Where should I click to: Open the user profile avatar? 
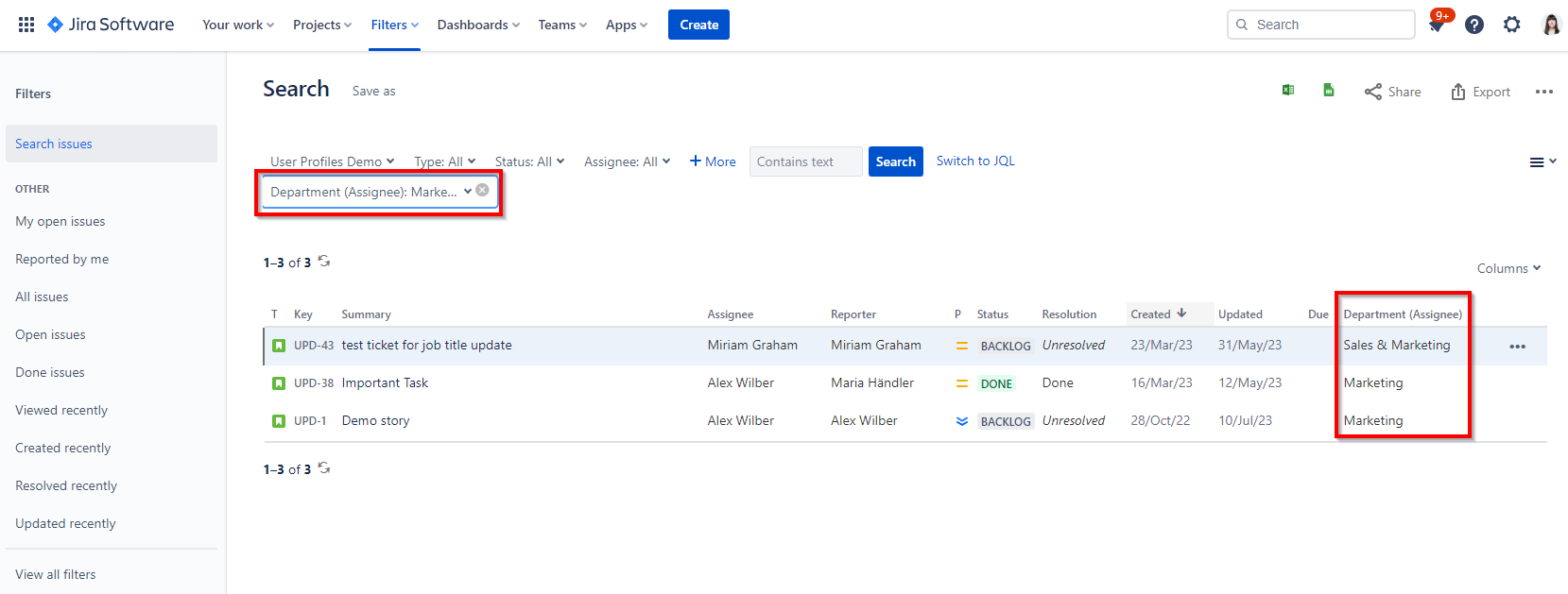[x=1551, y=25]
